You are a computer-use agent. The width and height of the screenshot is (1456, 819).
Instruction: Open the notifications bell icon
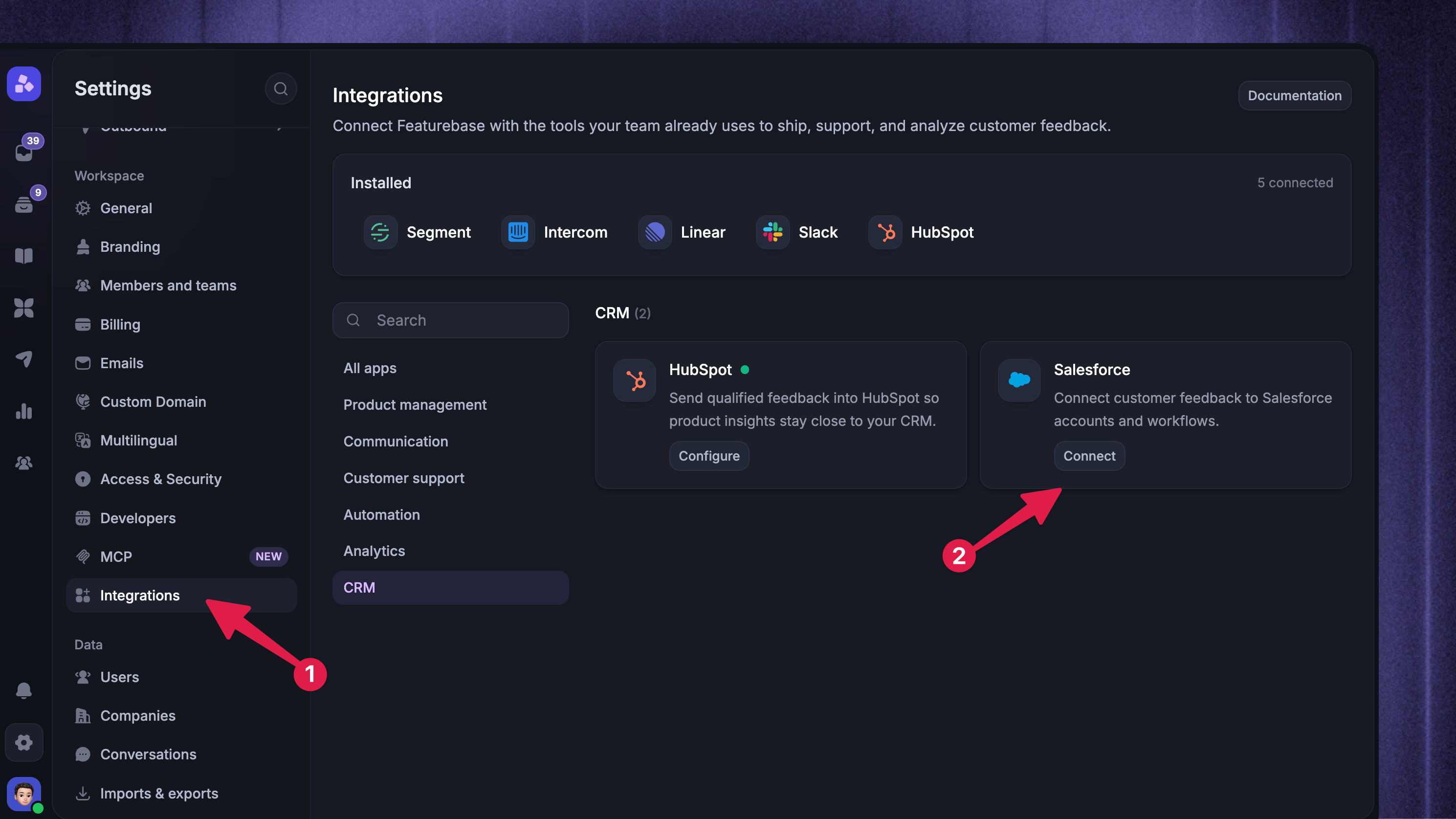click(x=24, y=690)
